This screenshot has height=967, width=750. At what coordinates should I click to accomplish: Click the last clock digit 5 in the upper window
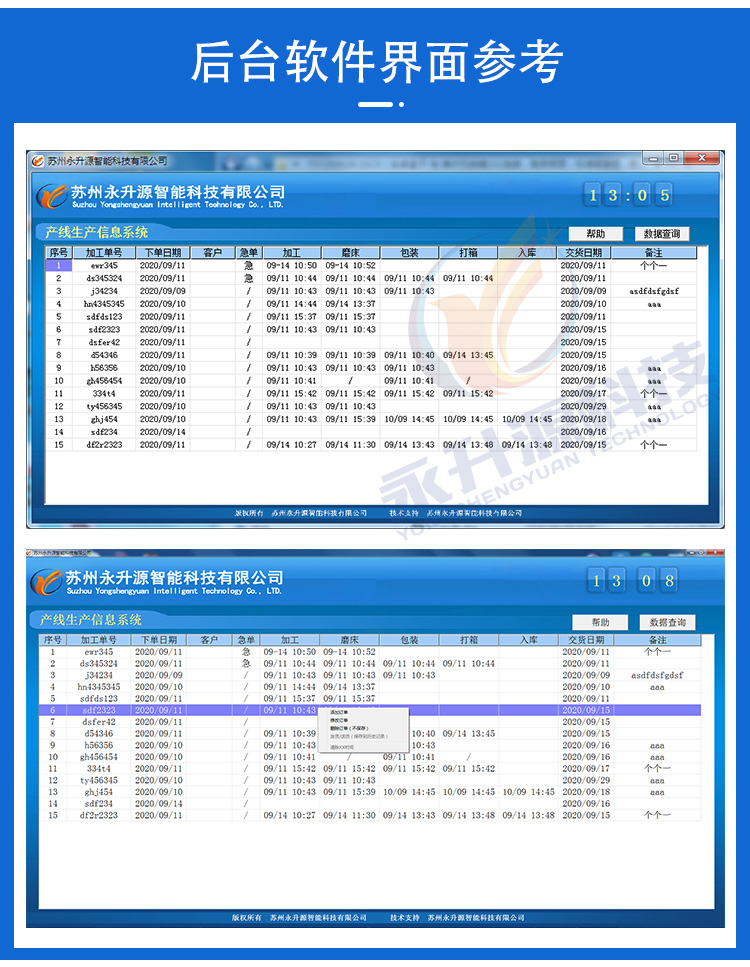(665, 195)
